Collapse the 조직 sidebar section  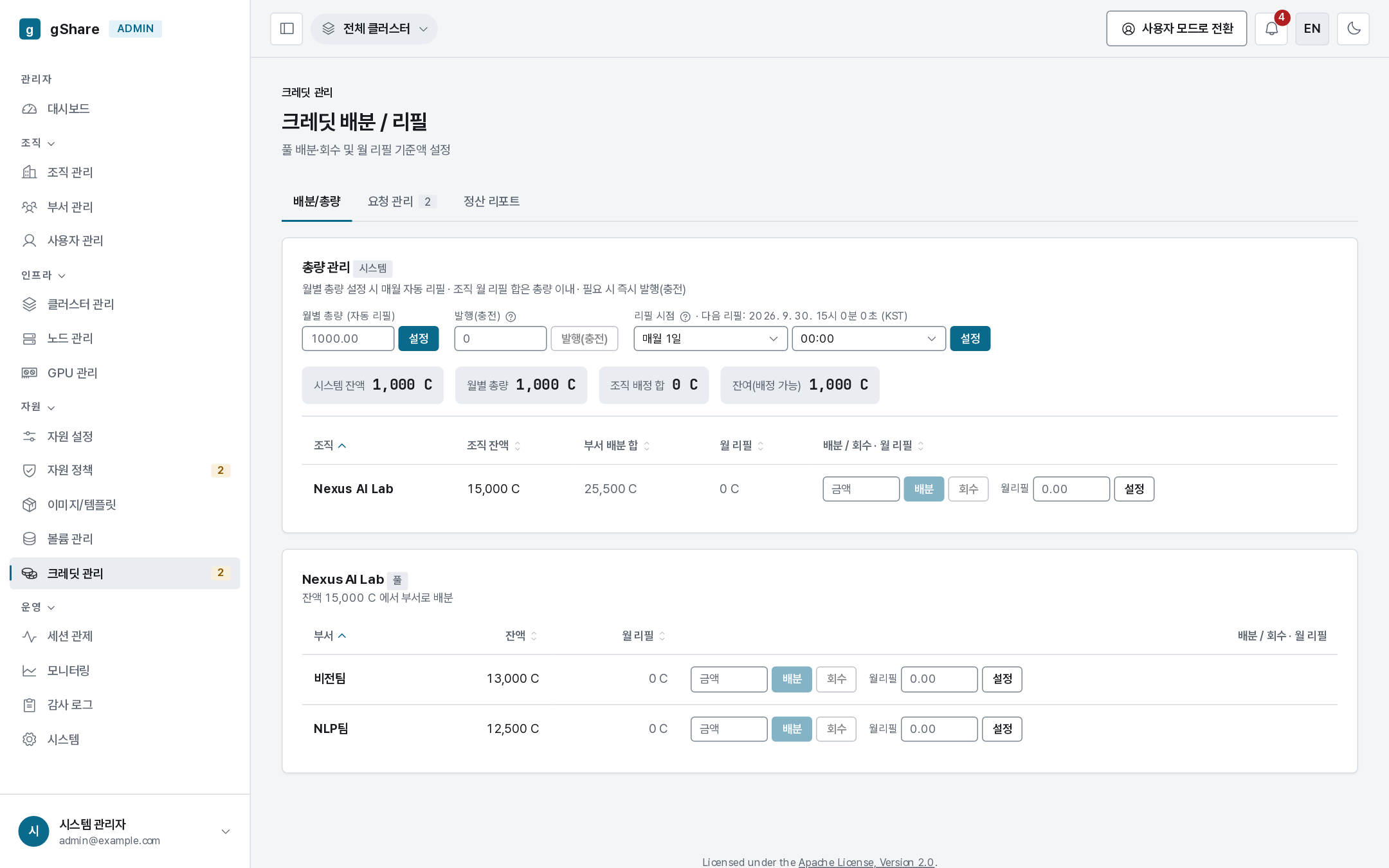(38, 143)
